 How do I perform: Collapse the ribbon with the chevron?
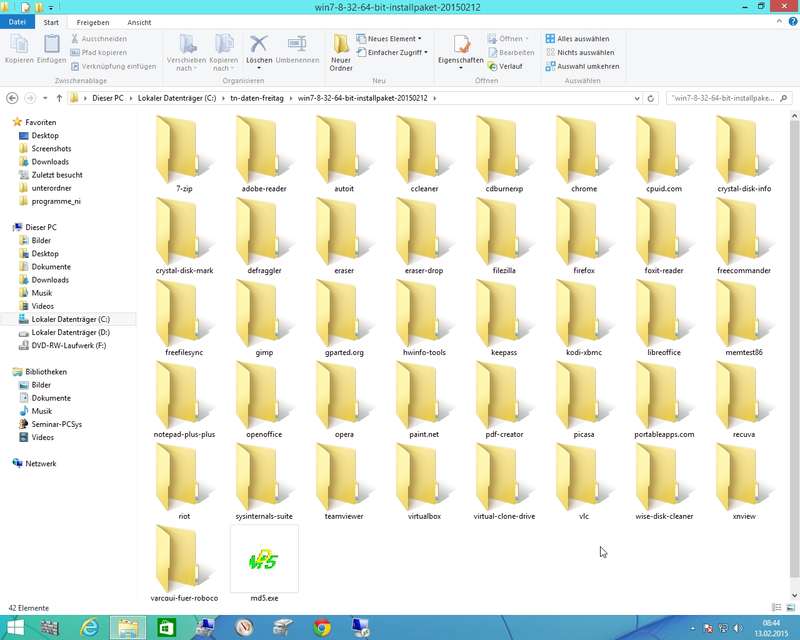point(779,21)
